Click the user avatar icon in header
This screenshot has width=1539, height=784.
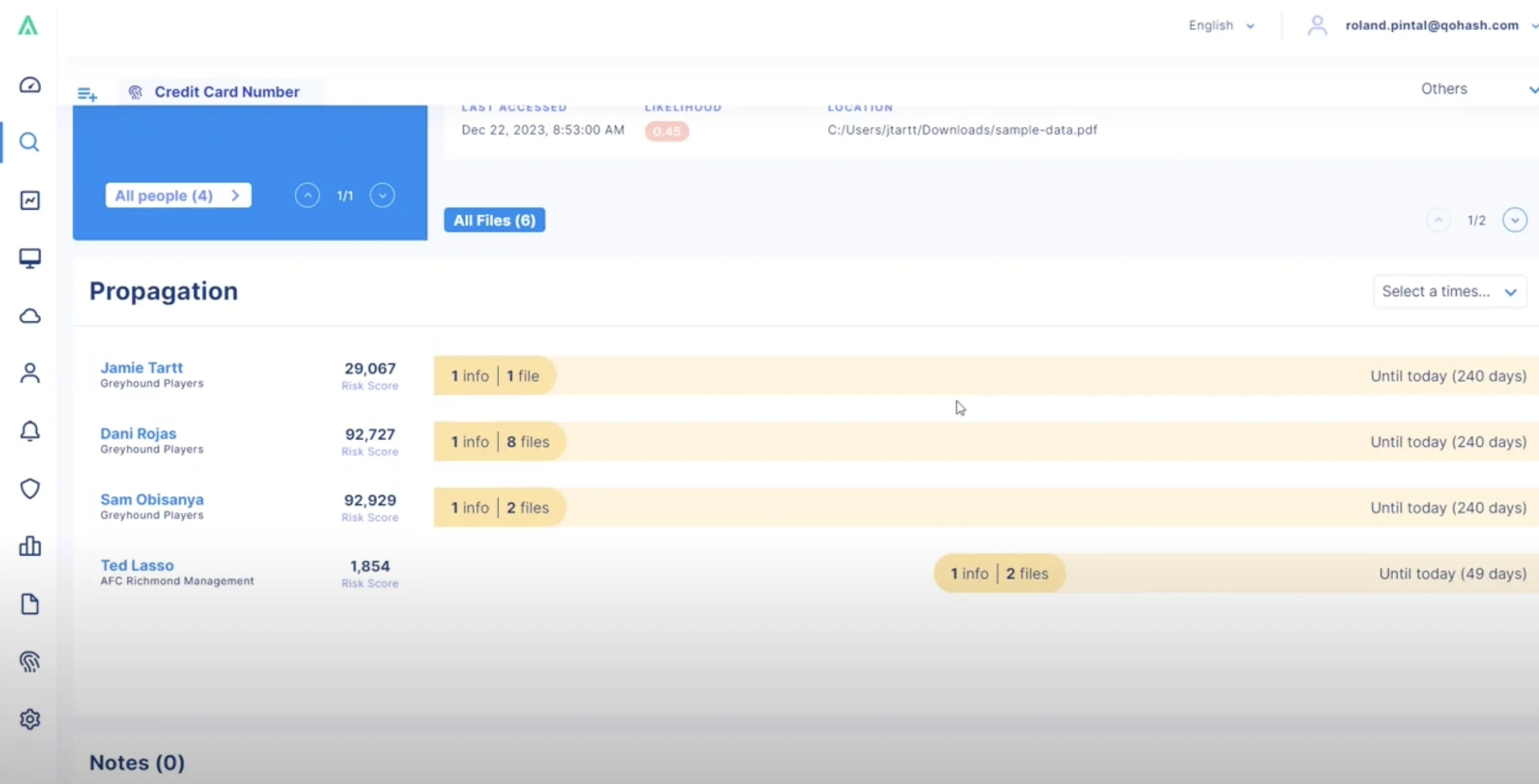1317,25
